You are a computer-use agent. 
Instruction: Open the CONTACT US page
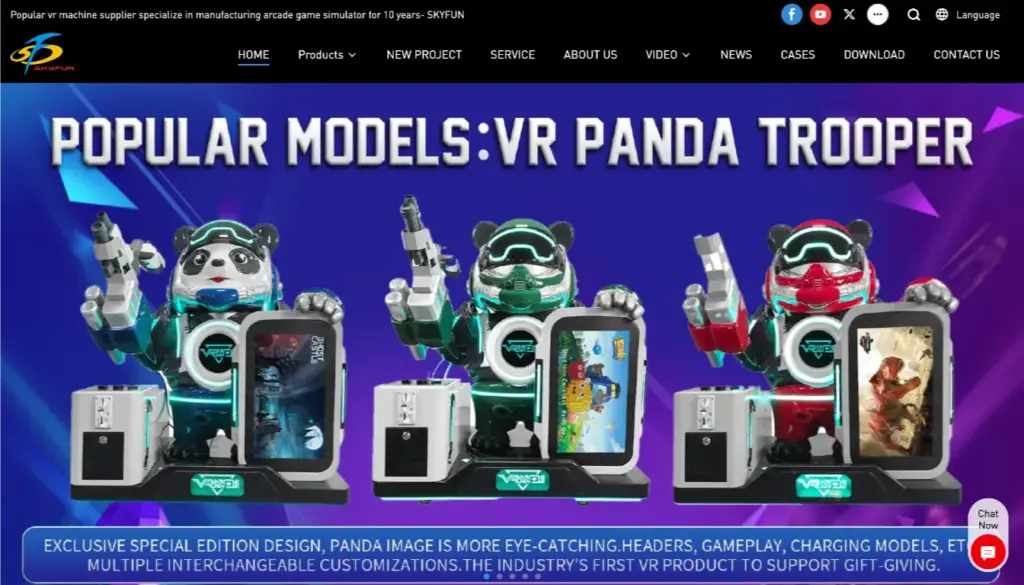tap(967, 55)
